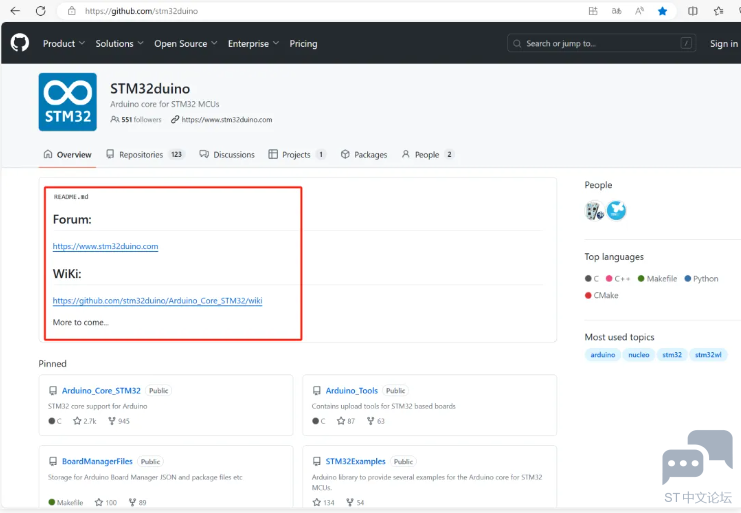Filter by the CMake language
Screen dimensions: 741x513
(x=602, y=295)
